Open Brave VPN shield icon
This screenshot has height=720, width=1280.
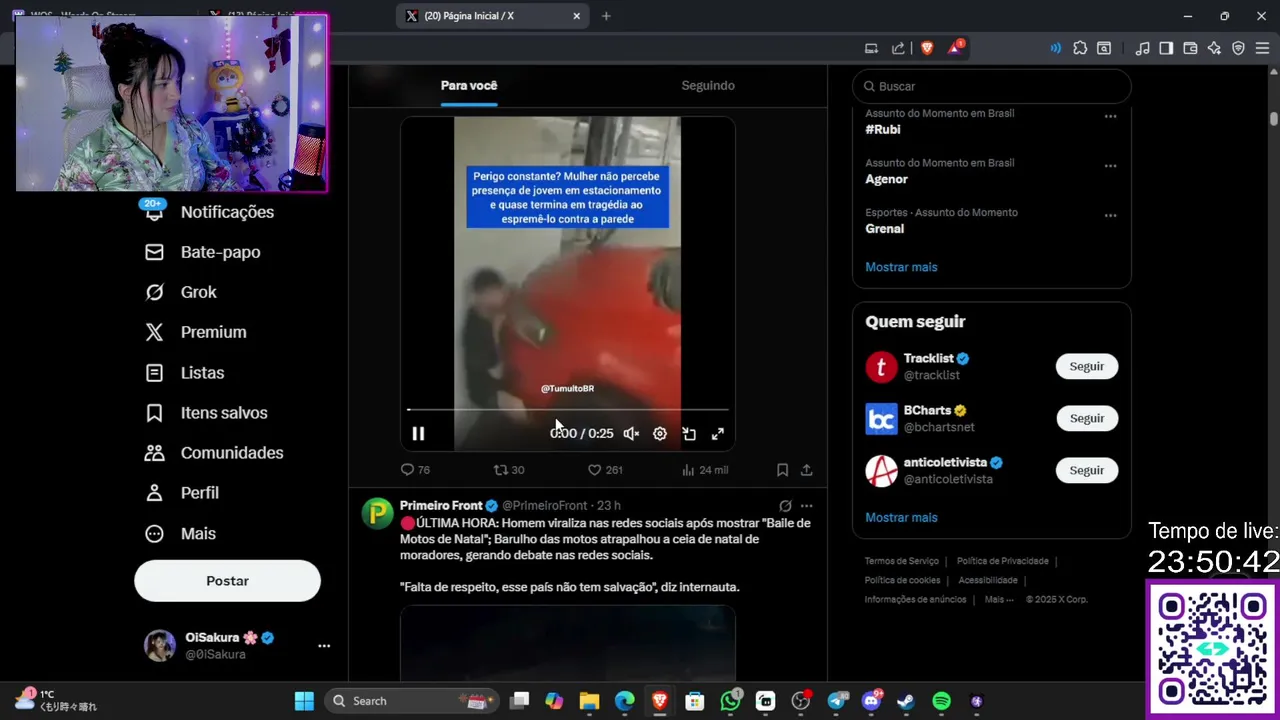pos(1238,48)
